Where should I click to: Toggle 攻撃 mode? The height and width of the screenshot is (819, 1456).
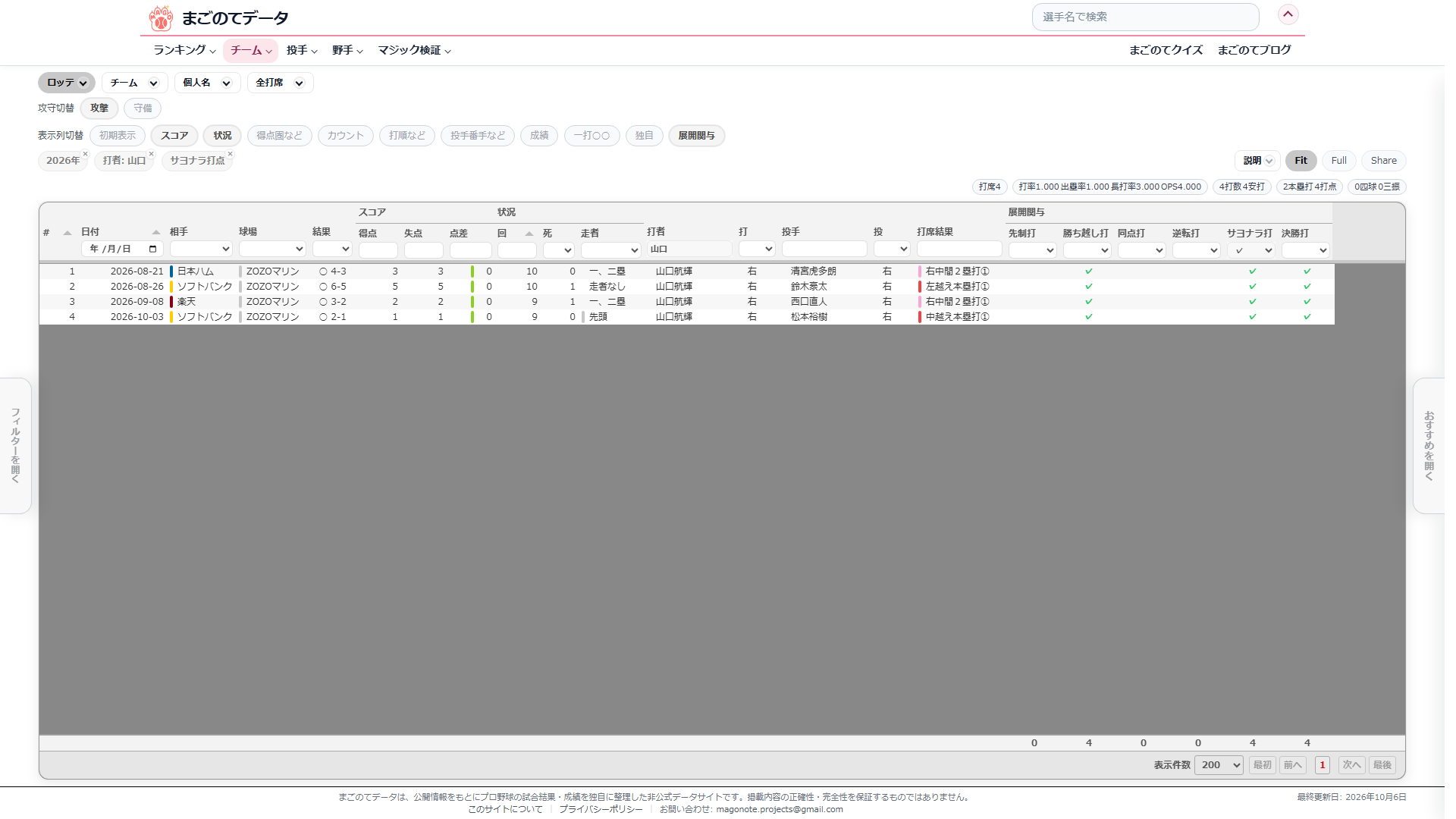[99, 108]
